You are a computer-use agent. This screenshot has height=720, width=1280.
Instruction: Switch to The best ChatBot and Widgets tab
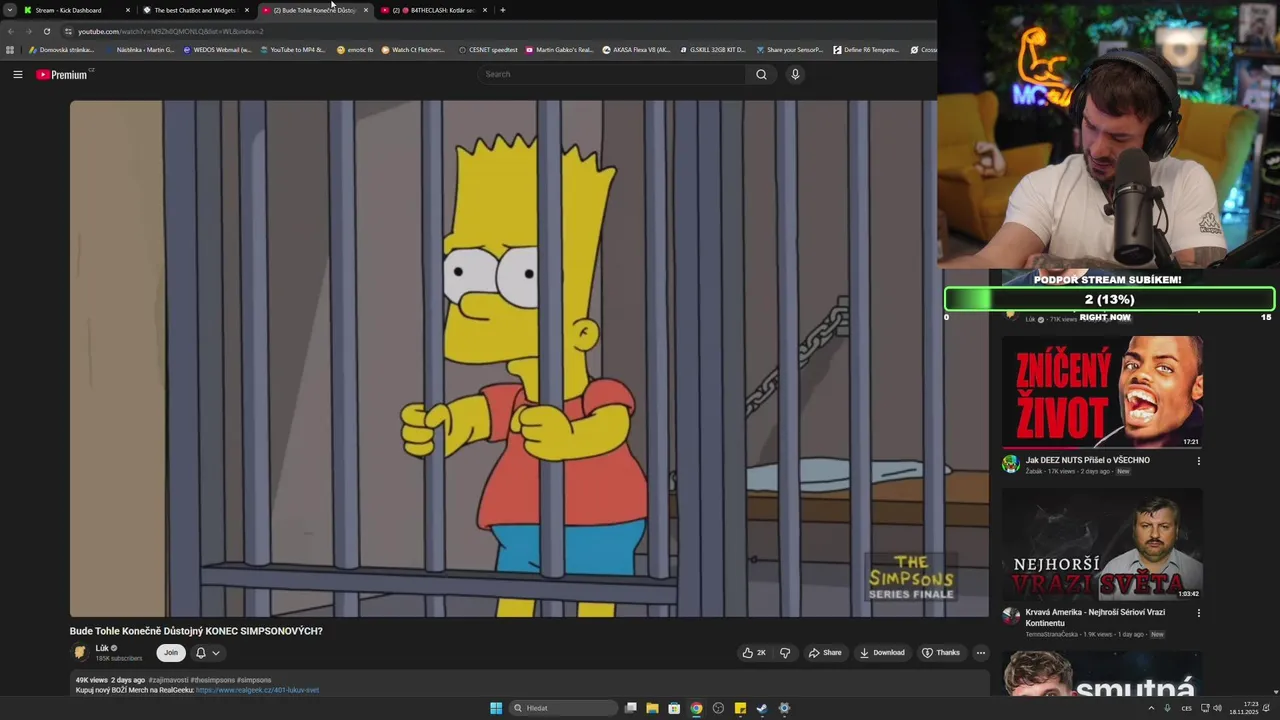[x=195, y=10]
